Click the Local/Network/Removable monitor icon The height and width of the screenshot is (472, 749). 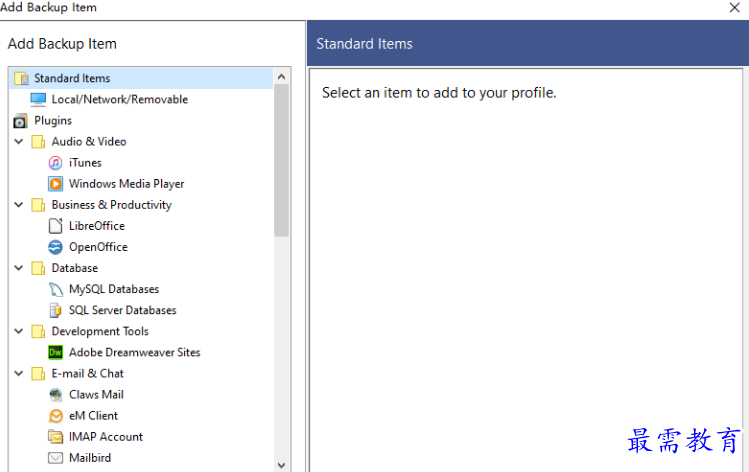tap(38, 99)
